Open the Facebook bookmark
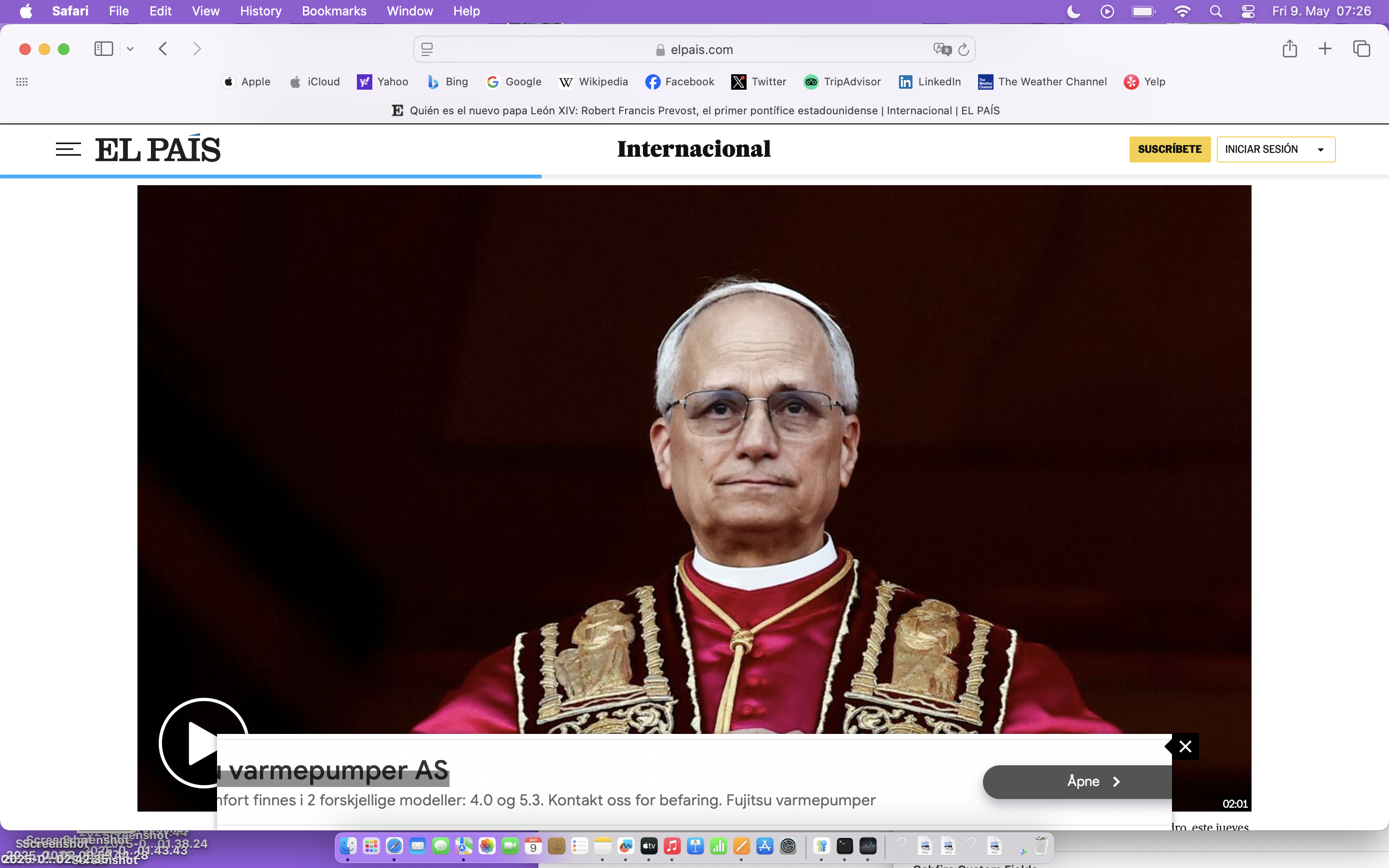Viewport: 1389px width, 868px height. (x=680, y=81)
